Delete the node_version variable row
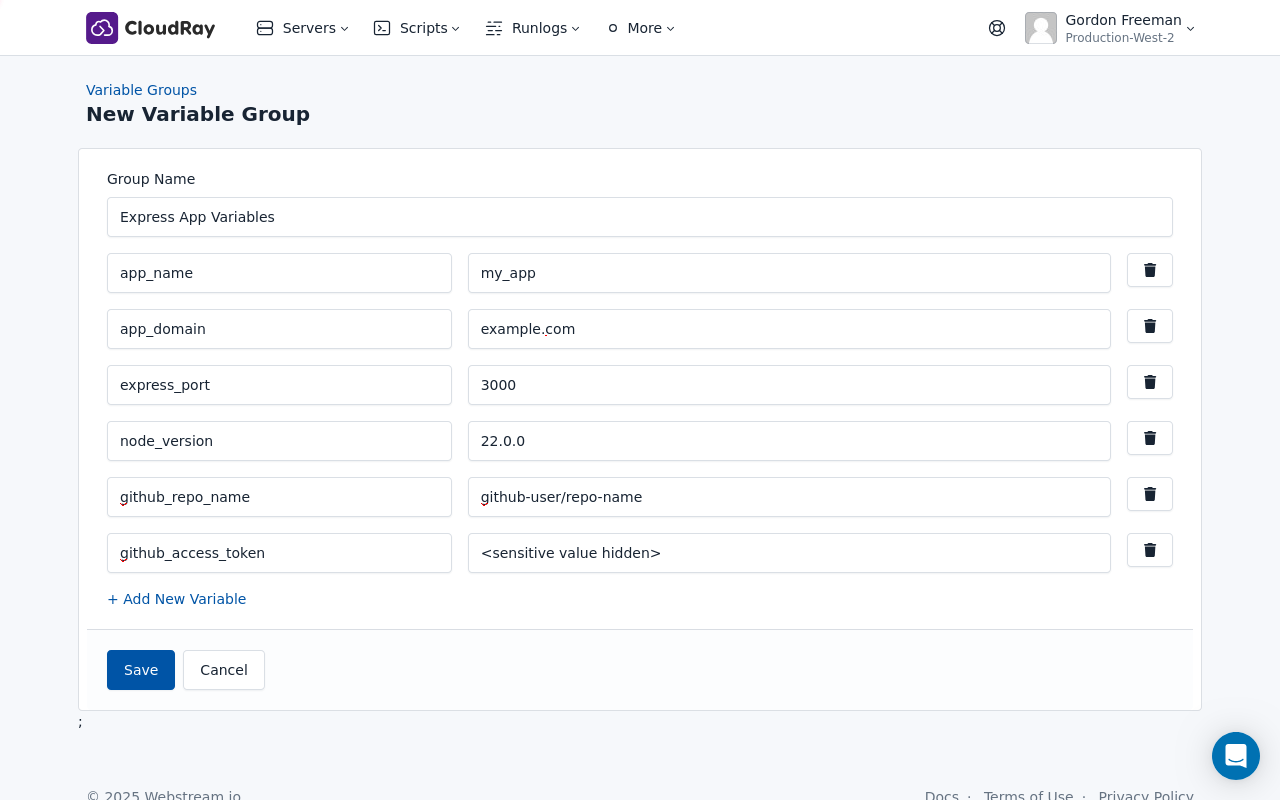The width and height of the screenshot is (1280, 800). [x=1149, y=438]
